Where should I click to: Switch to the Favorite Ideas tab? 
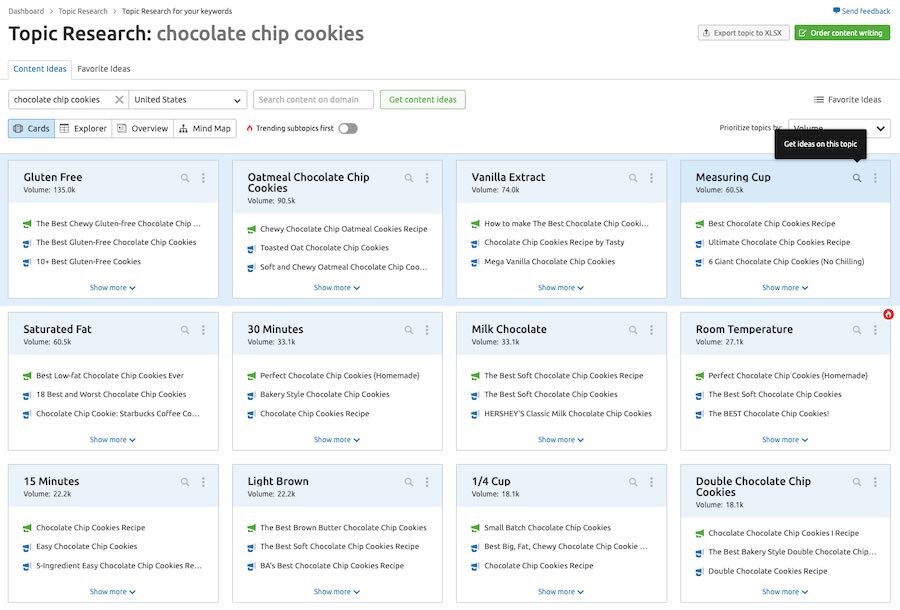tap(104, 69)
